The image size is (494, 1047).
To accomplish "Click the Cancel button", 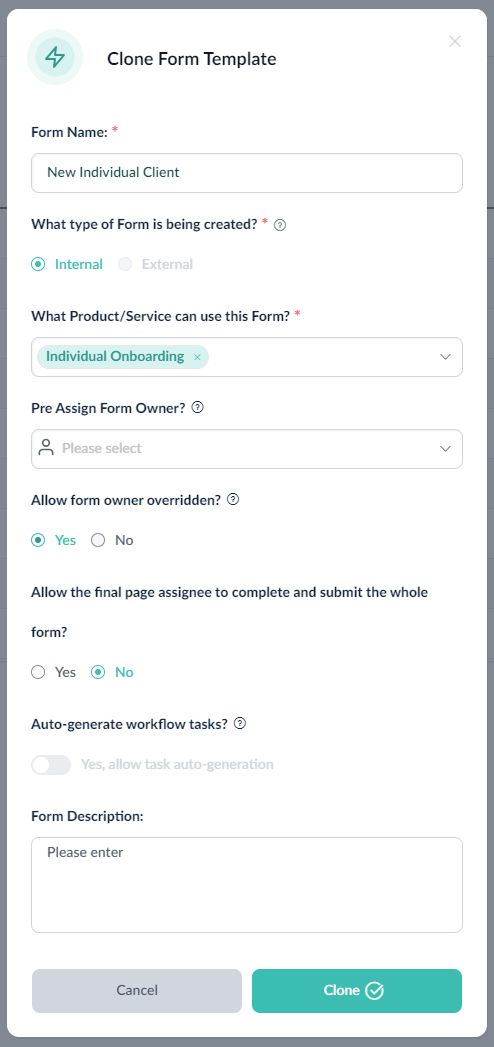I will coord(137,990).
